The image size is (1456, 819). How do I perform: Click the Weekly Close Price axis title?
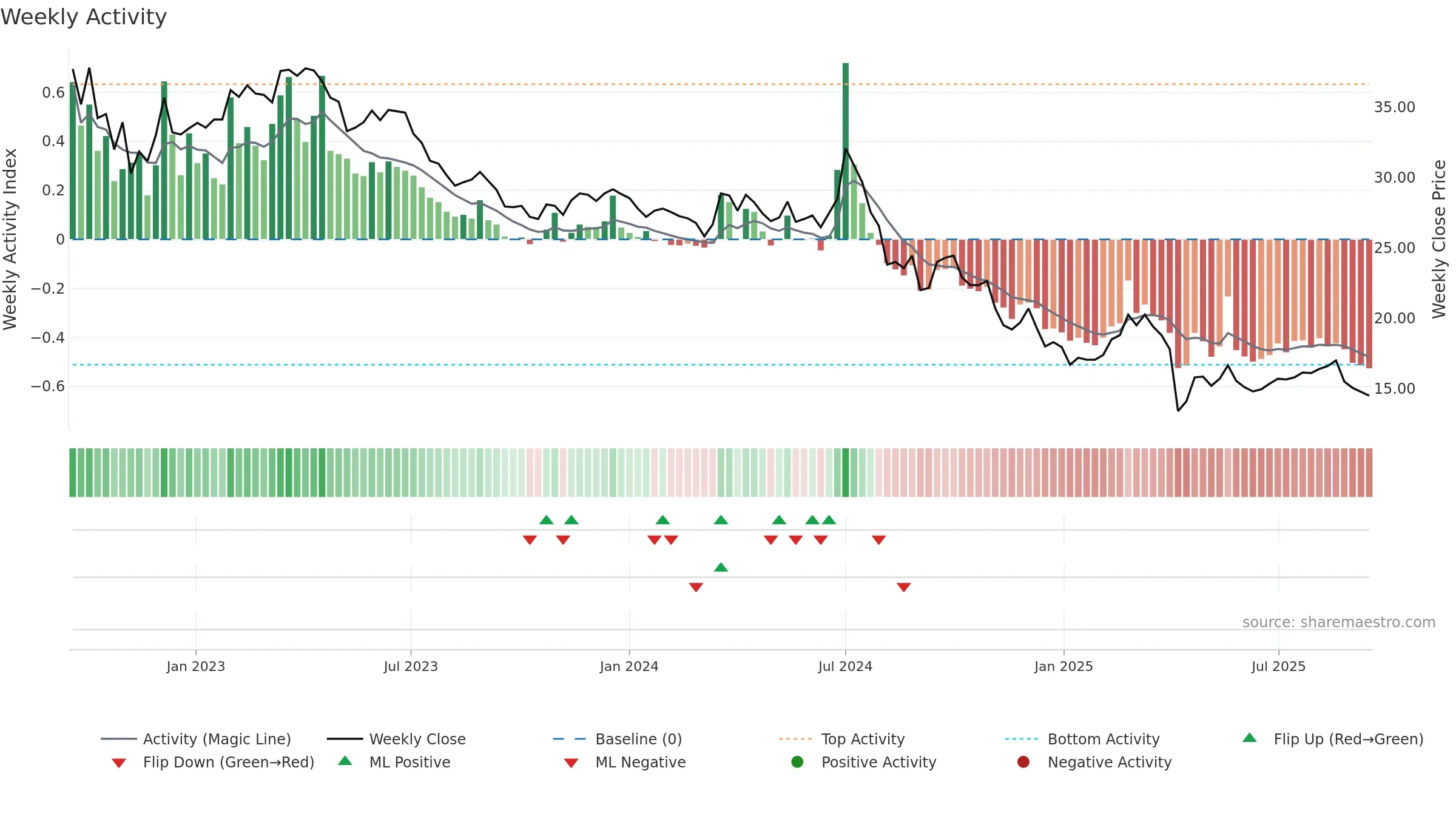tap(1439, 239)
